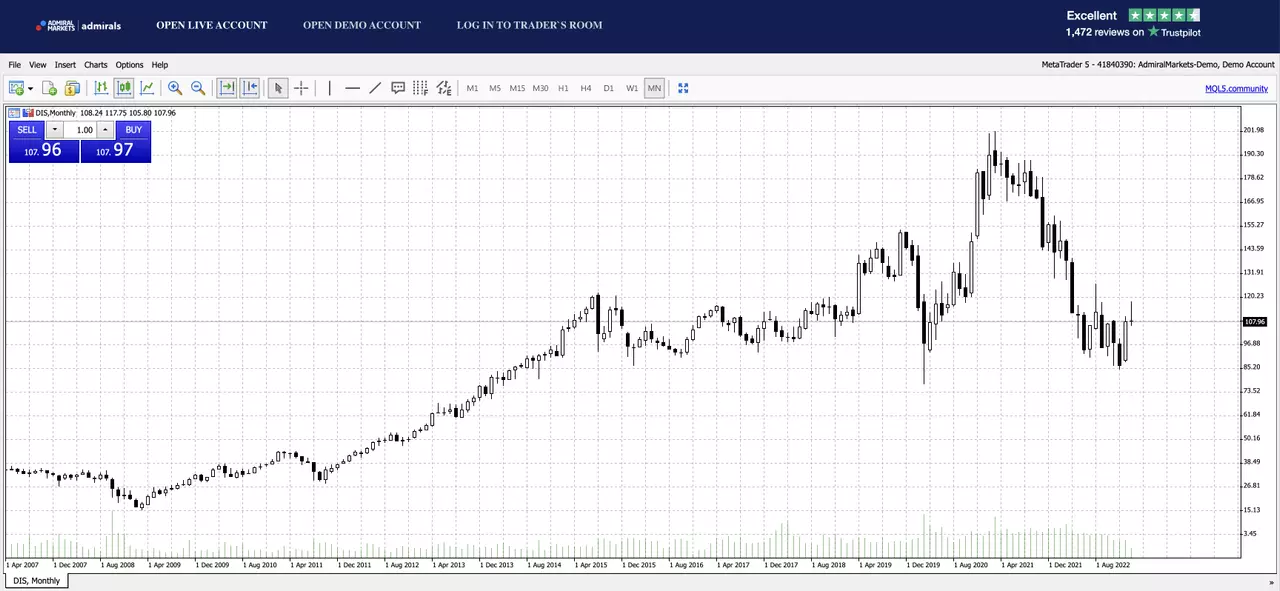Switch chart to candlestick mode
Viewport: 1280px width, 591px height.
pos(124,88)
